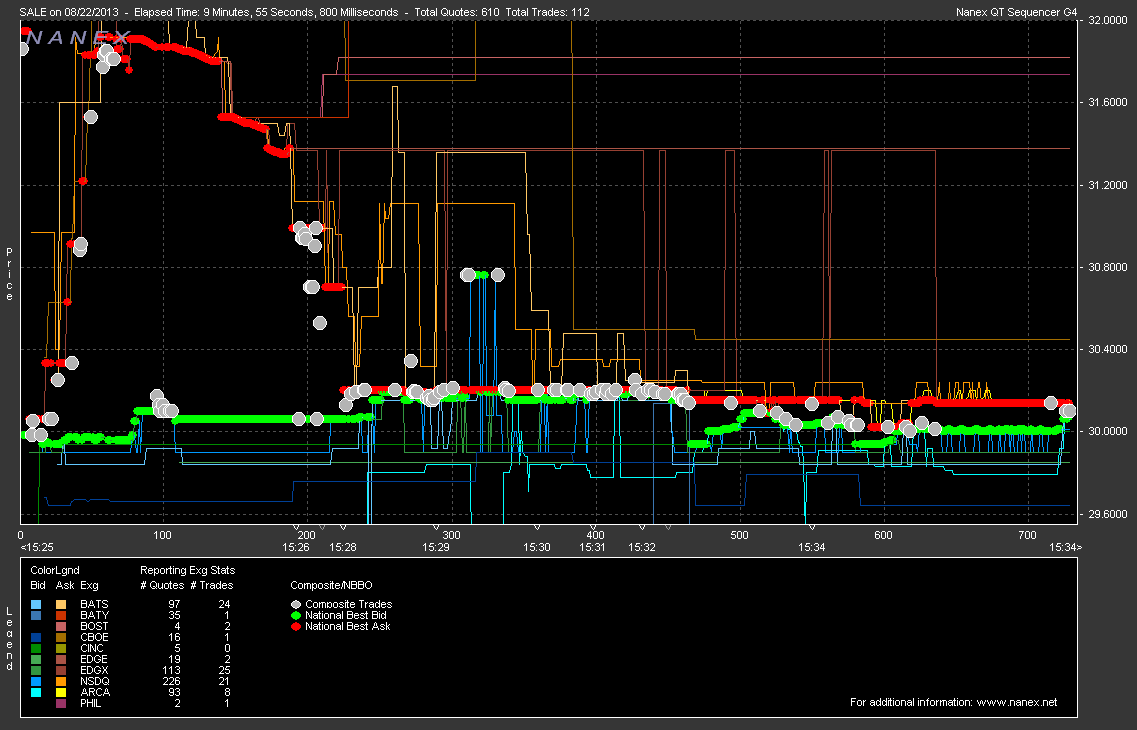Click the 113 quotes count for EDGX
The height and width of the screenshot is (730, 1137).
pyautogui.click(x=171, y=671)
